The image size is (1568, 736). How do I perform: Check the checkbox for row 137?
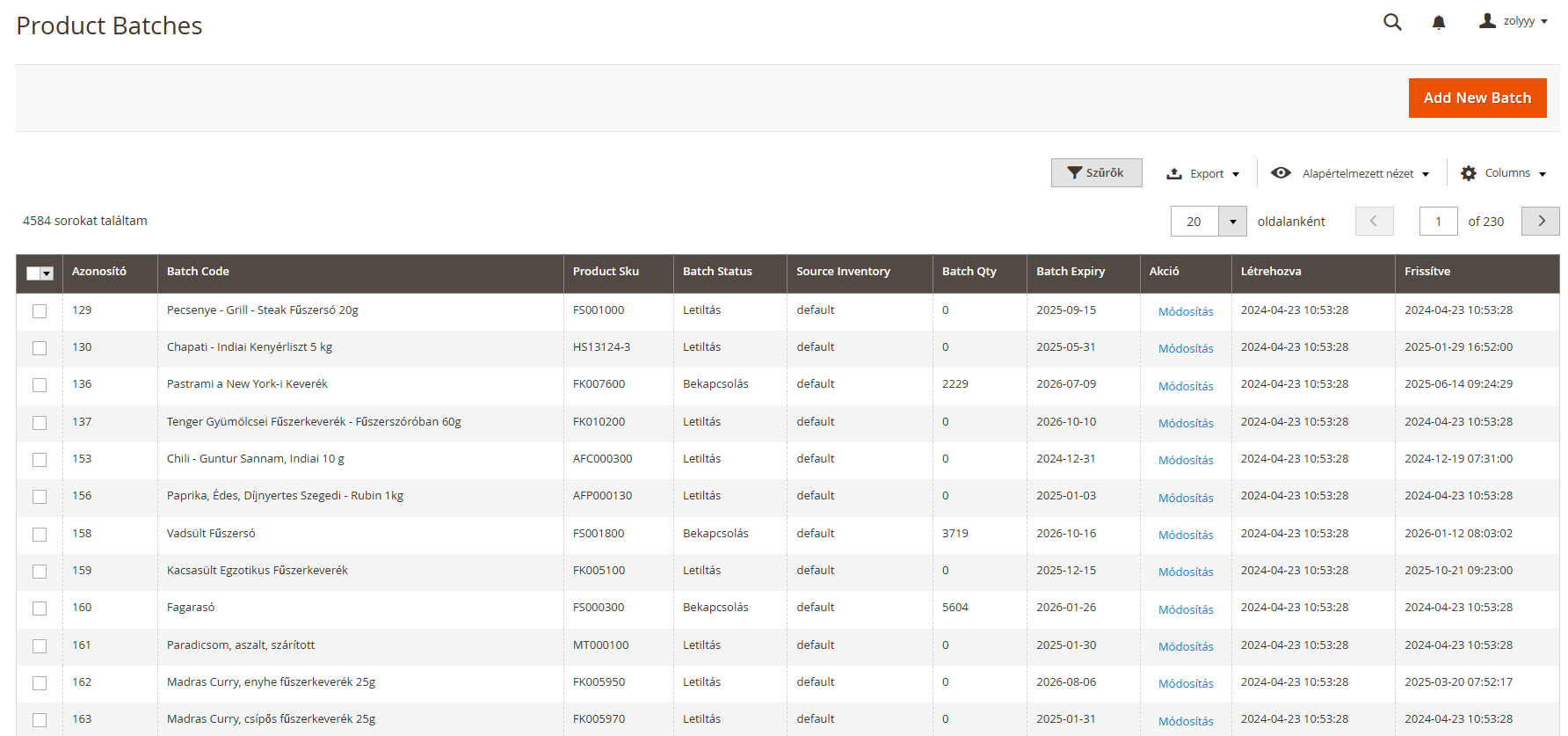pos(40,423)
